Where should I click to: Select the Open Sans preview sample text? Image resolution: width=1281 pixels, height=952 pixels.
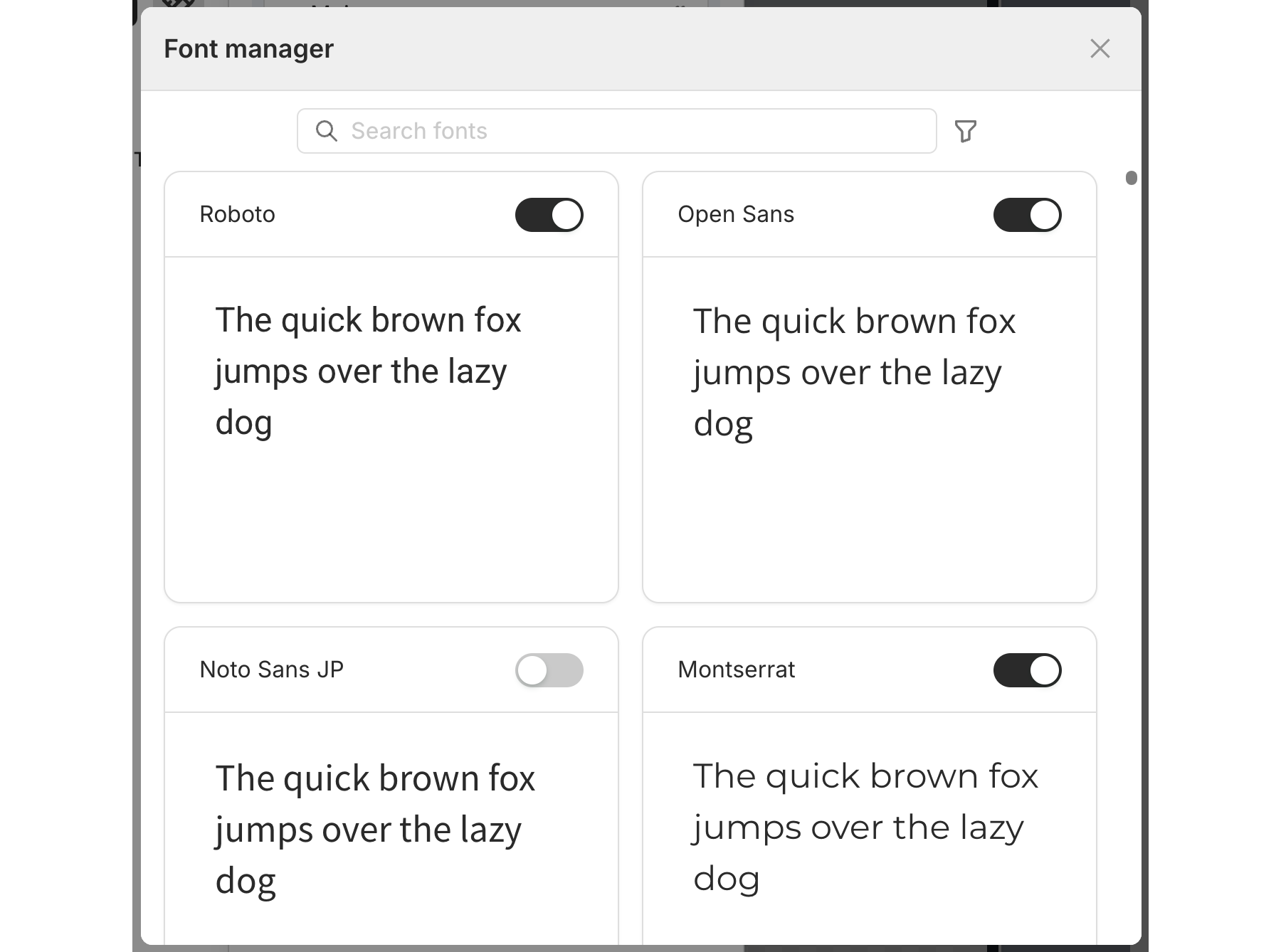(854, 373)
